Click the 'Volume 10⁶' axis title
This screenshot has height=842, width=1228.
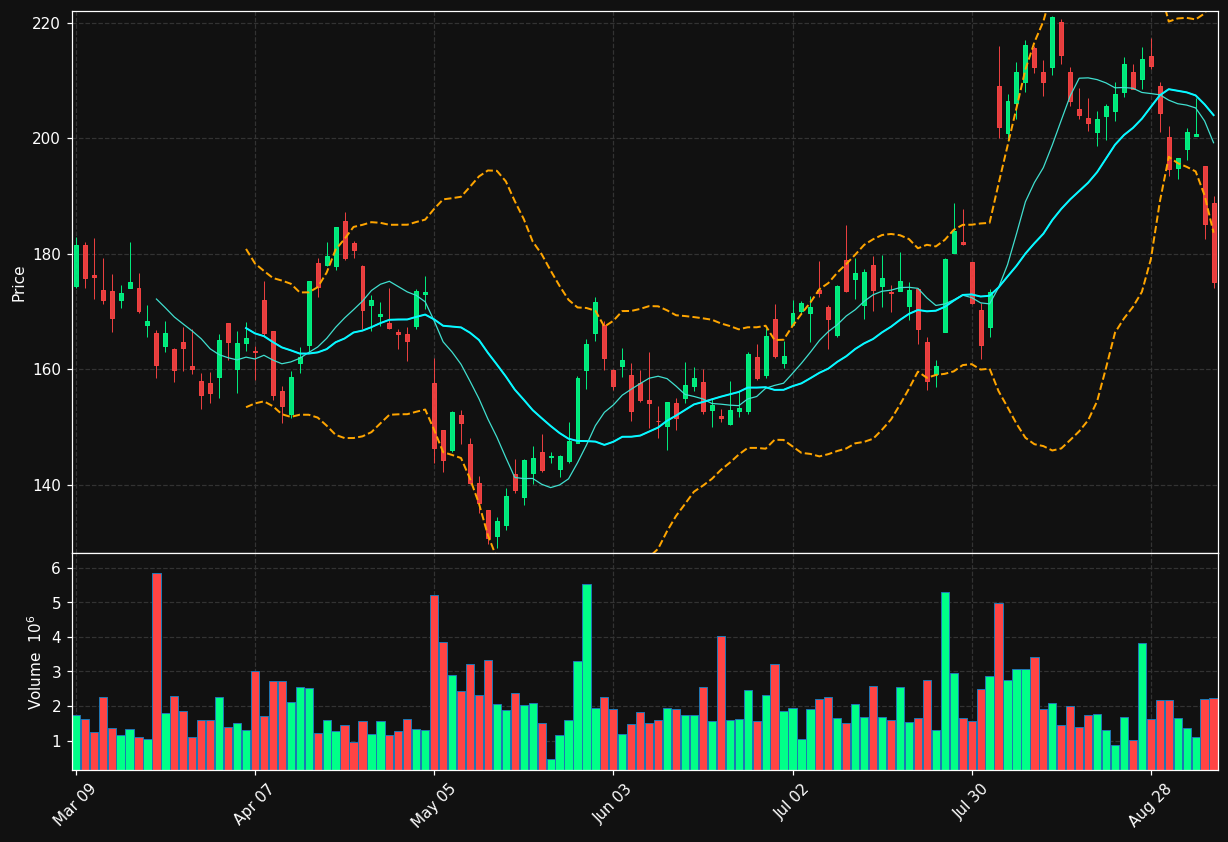34,662
